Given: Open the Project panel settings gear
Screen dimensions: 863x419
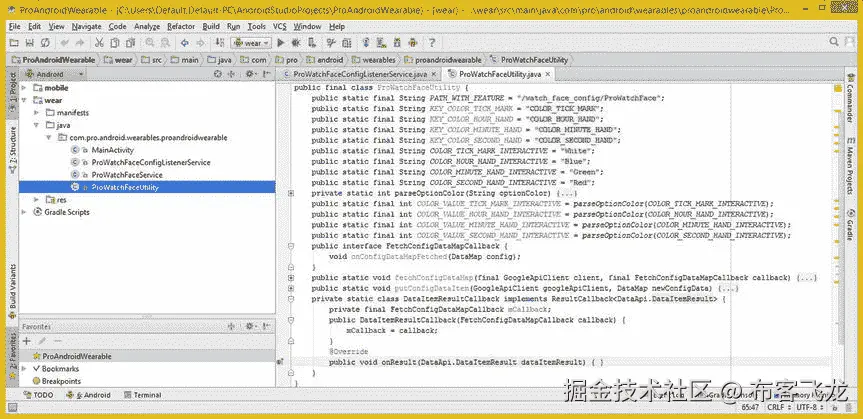Looking at the screenshot, I should 250,74.
